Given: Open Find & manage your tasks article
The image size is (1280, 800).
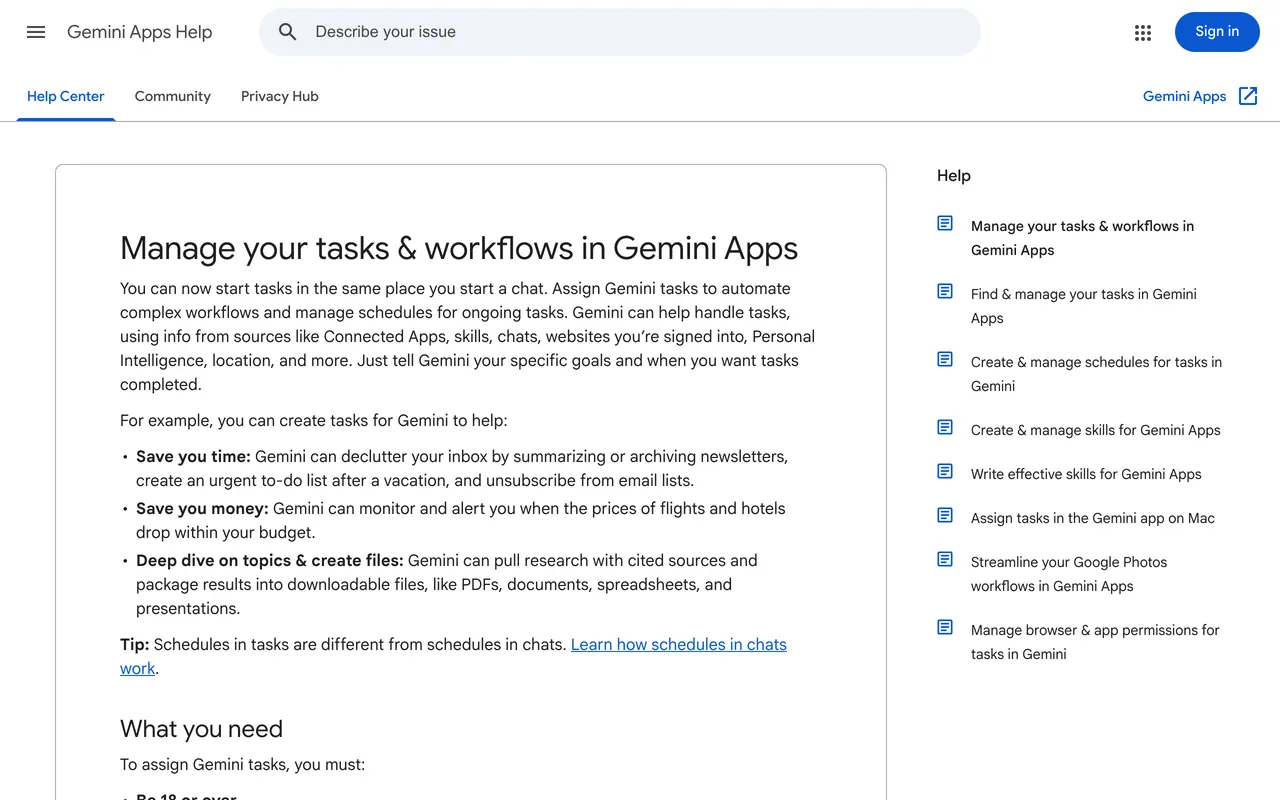Looking at the screenshot, I should [x=1084, y=306].
